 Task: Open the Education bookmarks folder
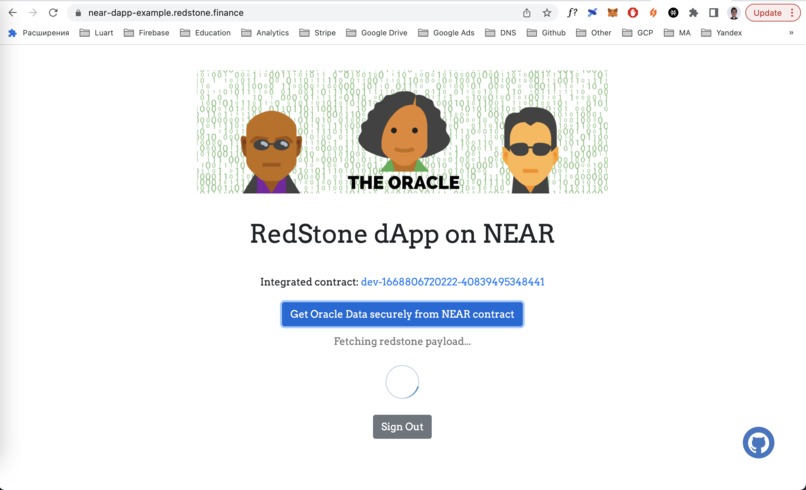point(205,32)
